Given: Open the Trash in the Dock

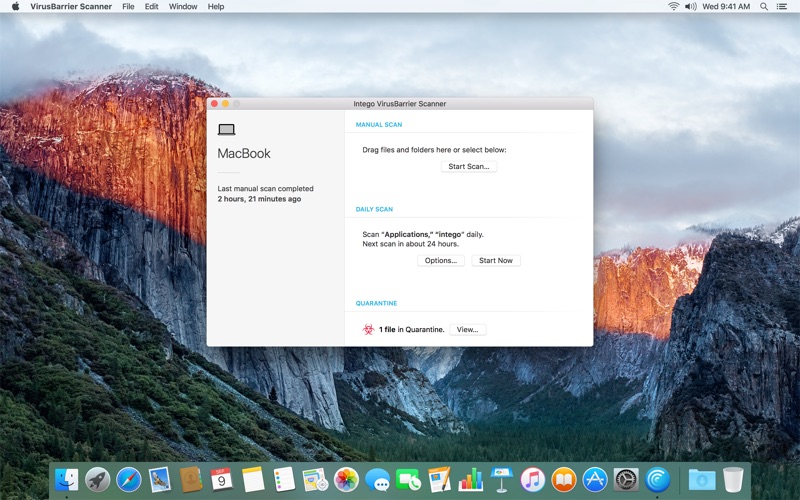Looking at the screenshot, I should [x=733, y=480].
